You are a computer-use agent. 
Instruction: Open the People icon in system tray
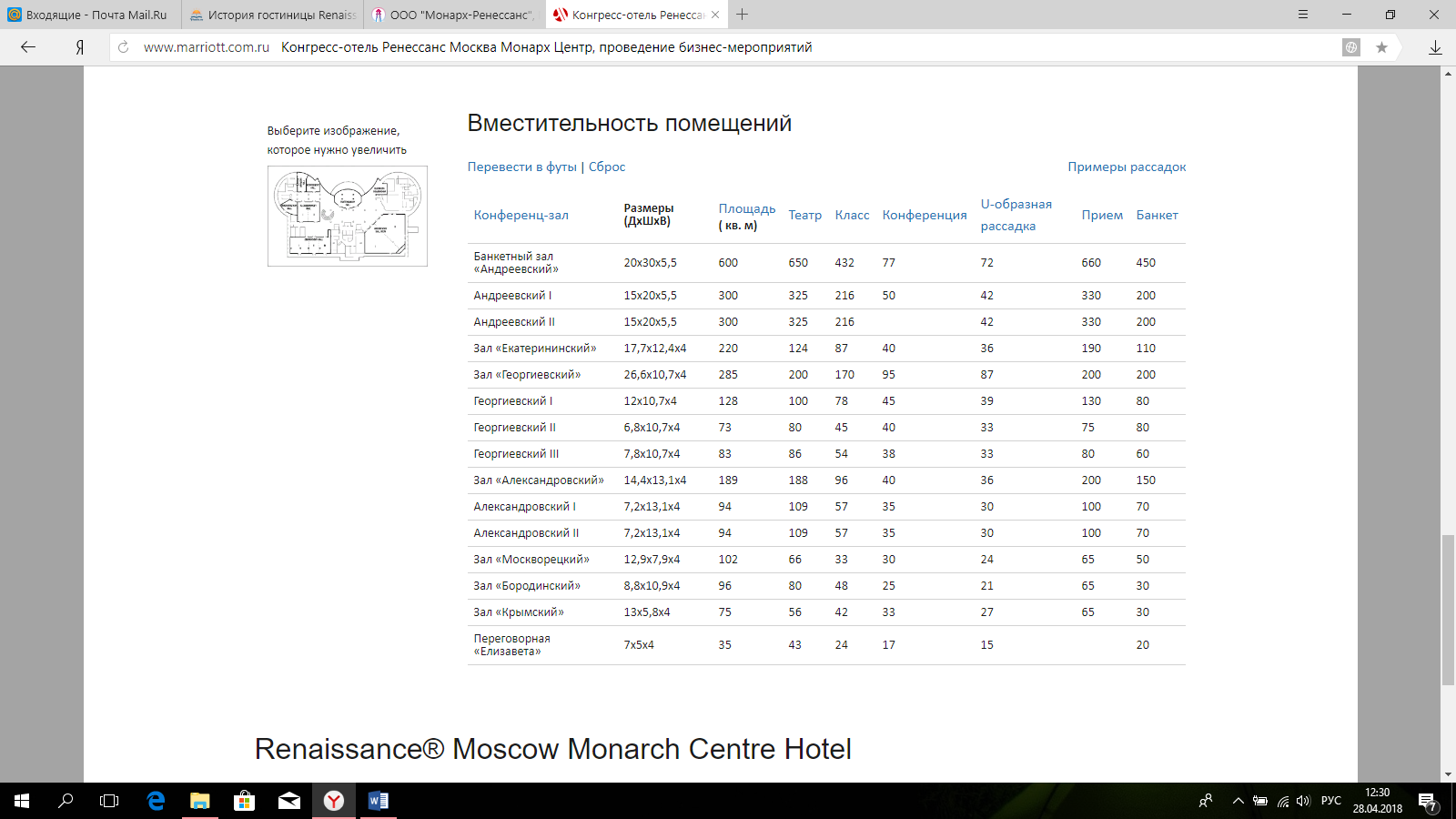coord(1206,801)
